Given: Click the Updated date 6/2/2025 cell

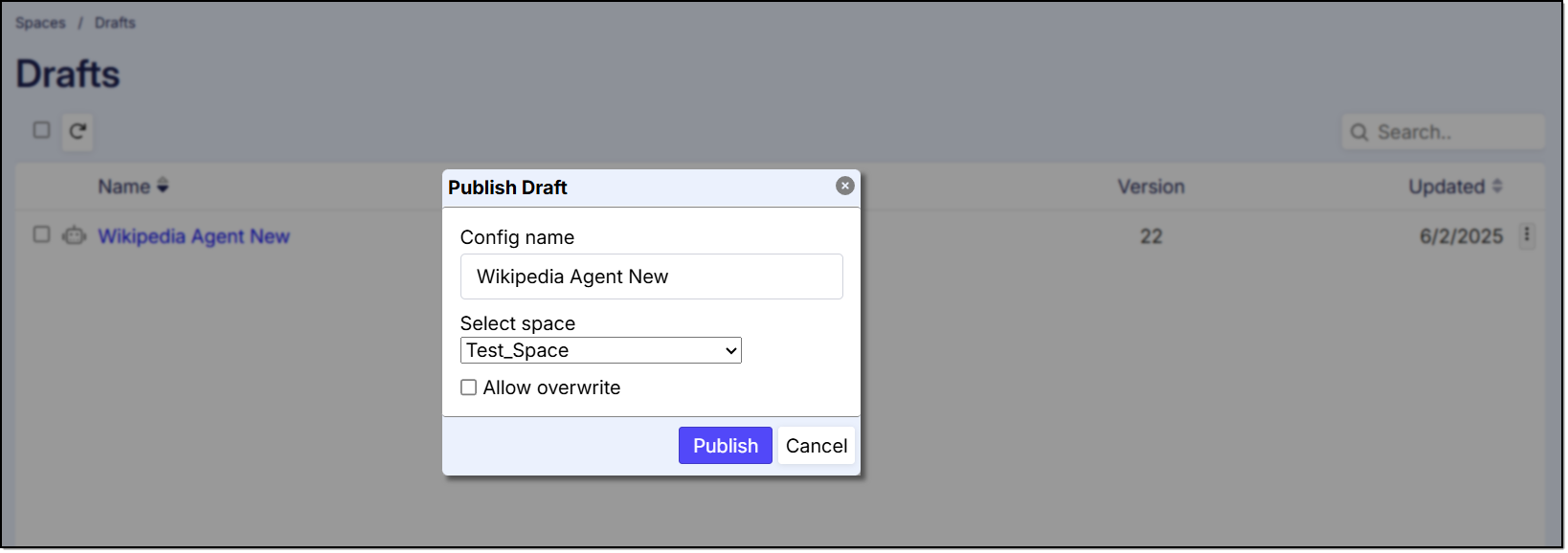Looking at the screenshot, I should tap(1461, 236).
